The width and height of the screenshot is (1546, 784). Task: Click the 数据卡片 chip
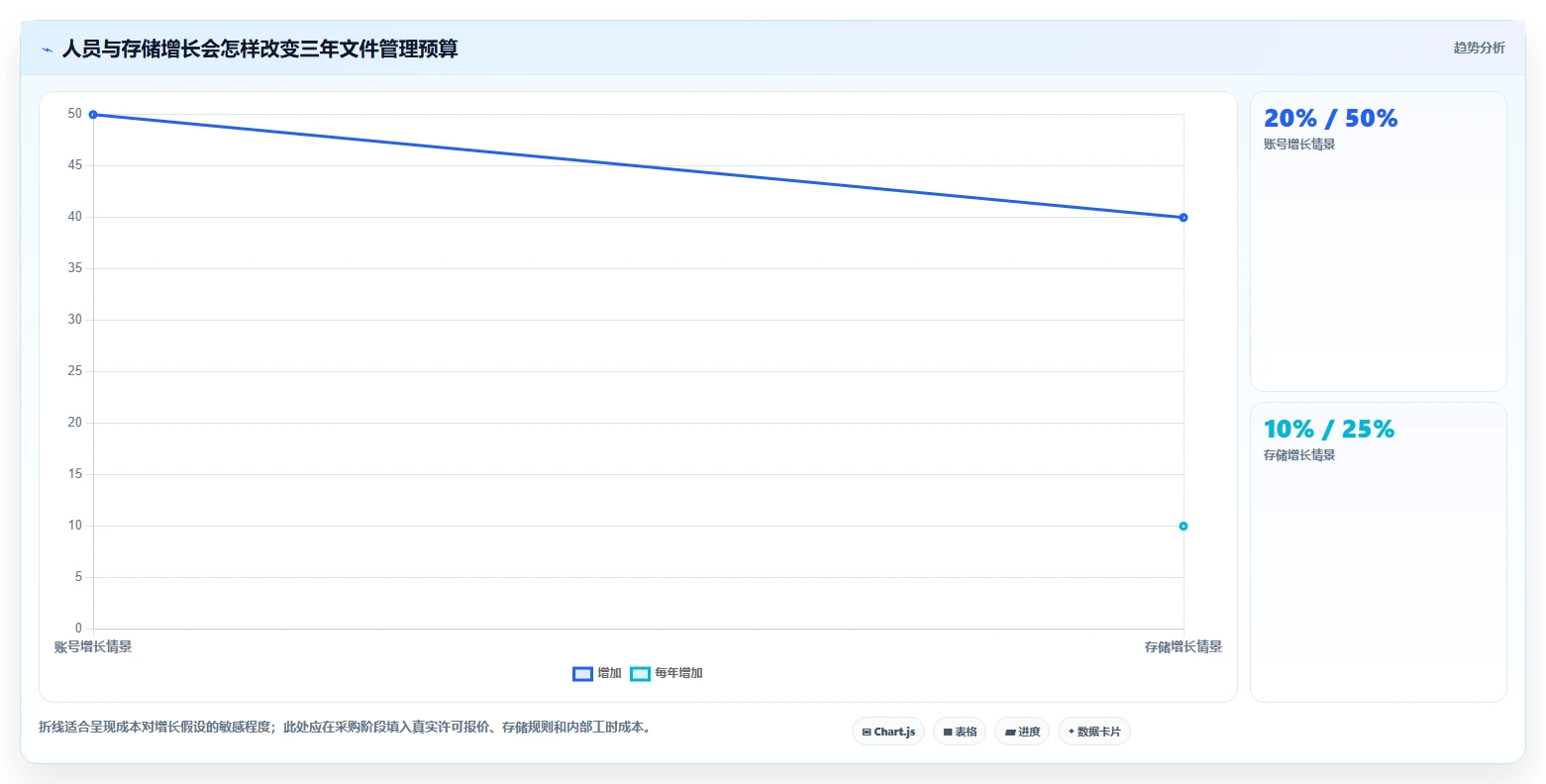(1094, 732)
